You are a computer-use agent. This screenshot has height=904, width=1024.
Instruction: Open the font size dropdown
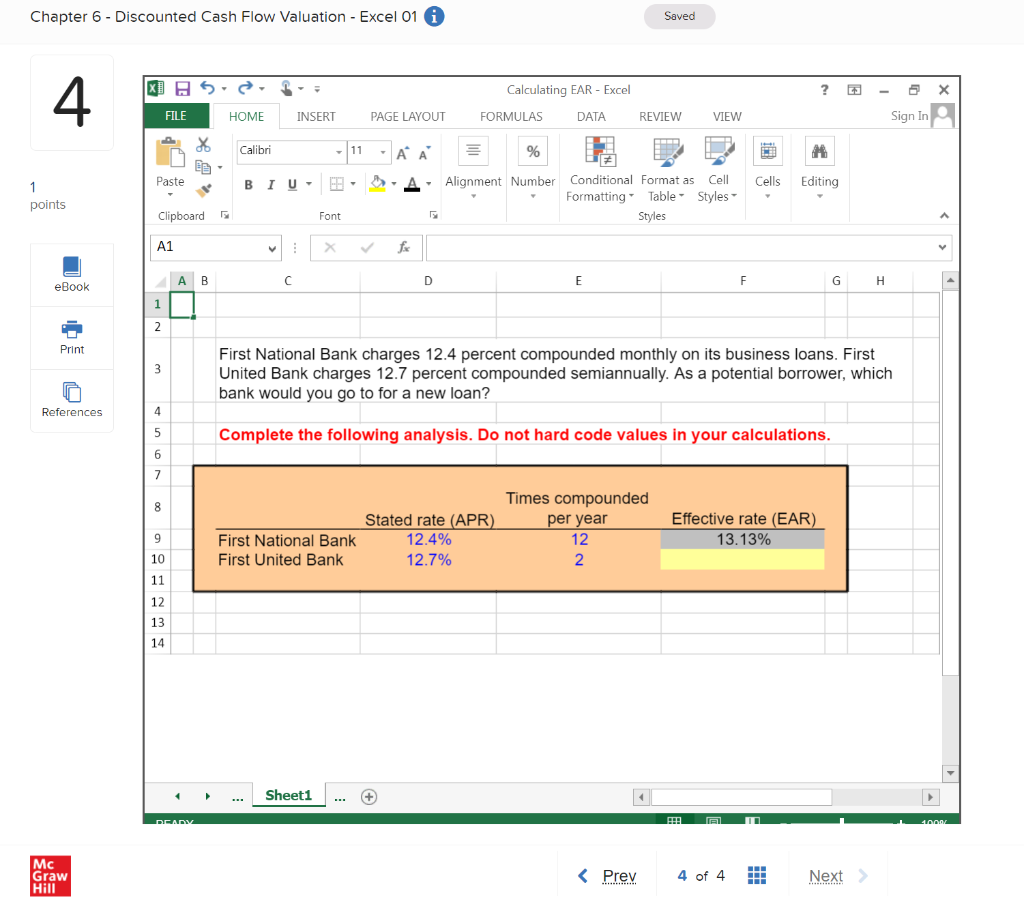coord(381,151)
